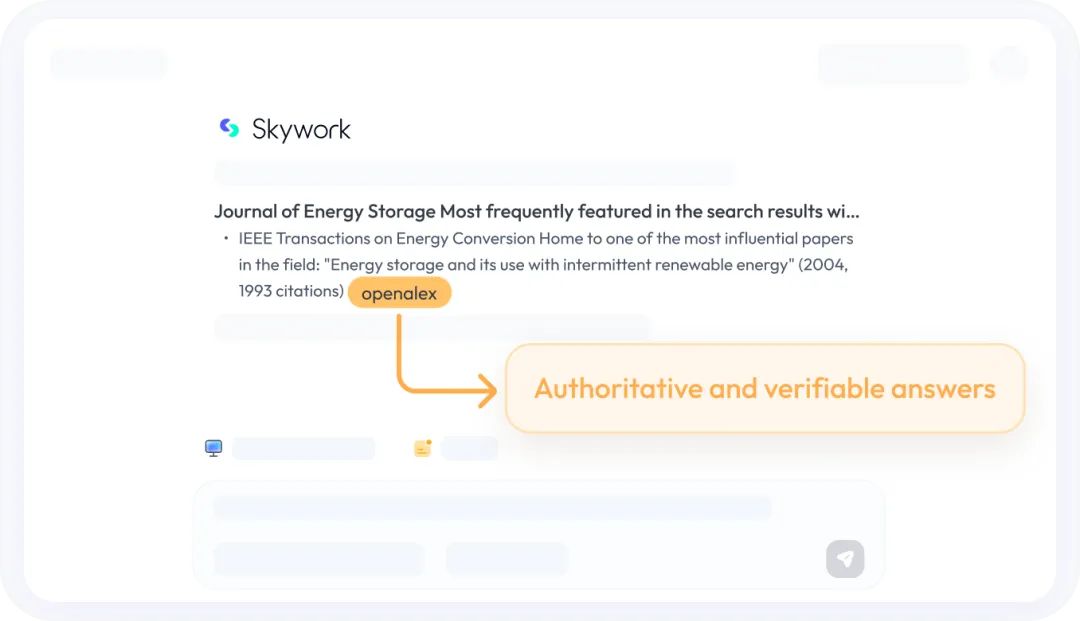Image resolution: width=1080 pixels, height=621 pixels.
Task: Click the round profile avatar placeholder
Action: (1009, 63)
